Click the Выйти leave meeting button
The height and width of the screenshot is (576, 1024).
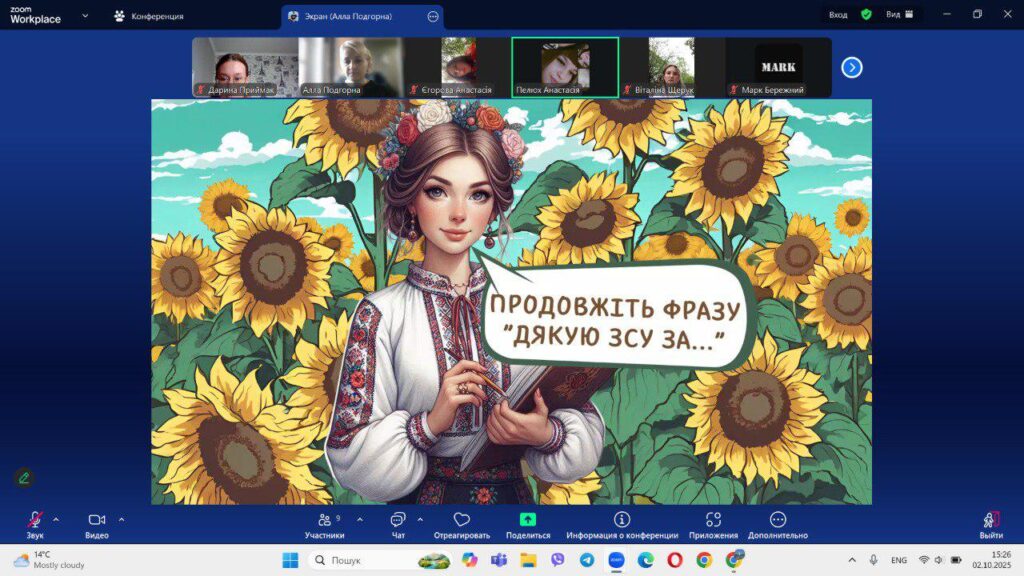tap(991, 520)
